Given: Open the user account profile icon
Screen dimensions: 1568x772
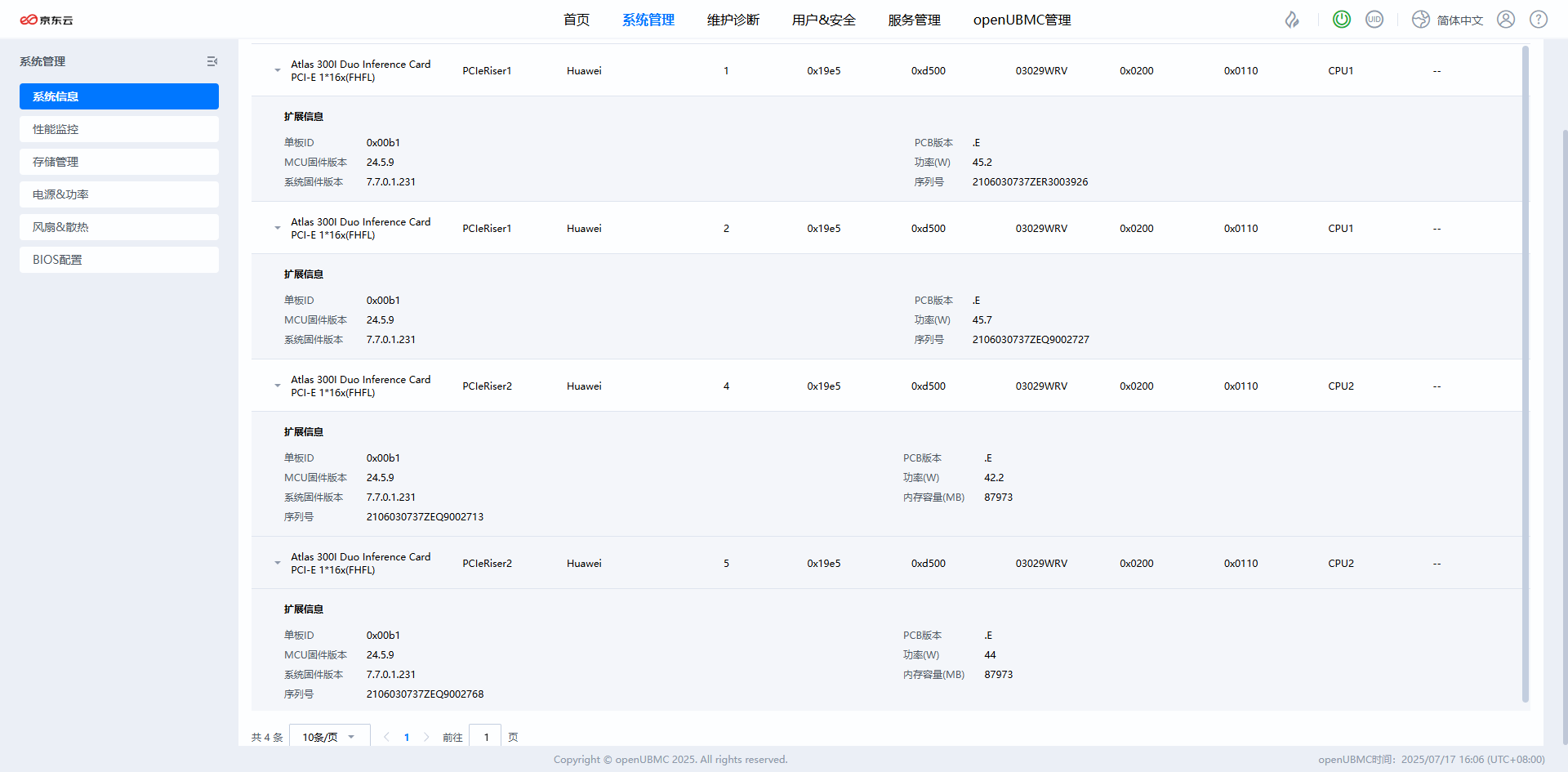Looking at the screenshot, I should click(x=1506, y=20).
